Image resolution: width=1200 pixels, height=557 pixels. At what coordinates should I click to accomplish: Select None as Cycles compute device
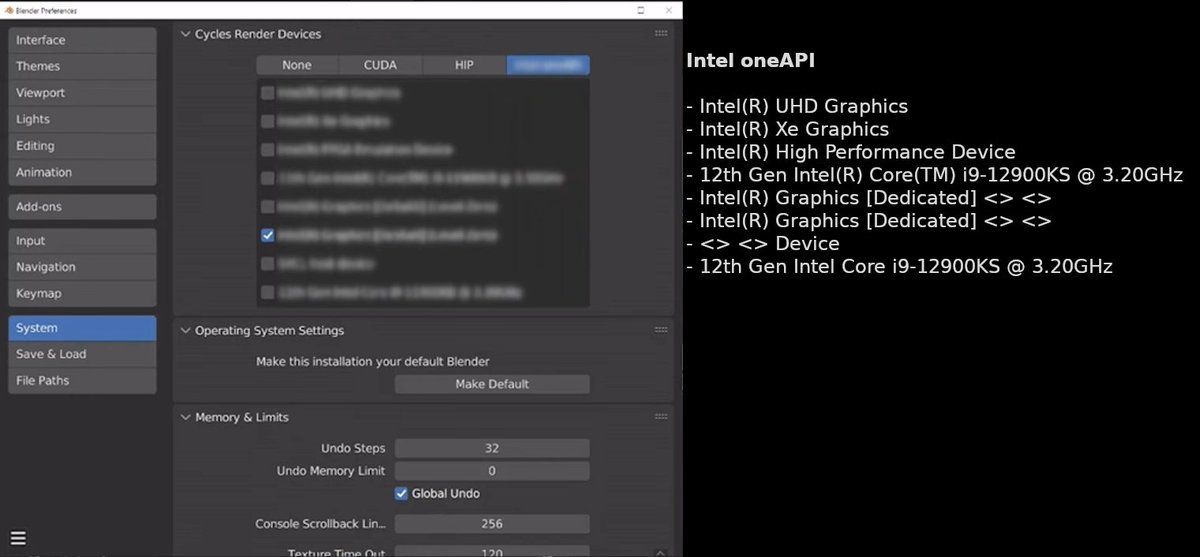297,65
